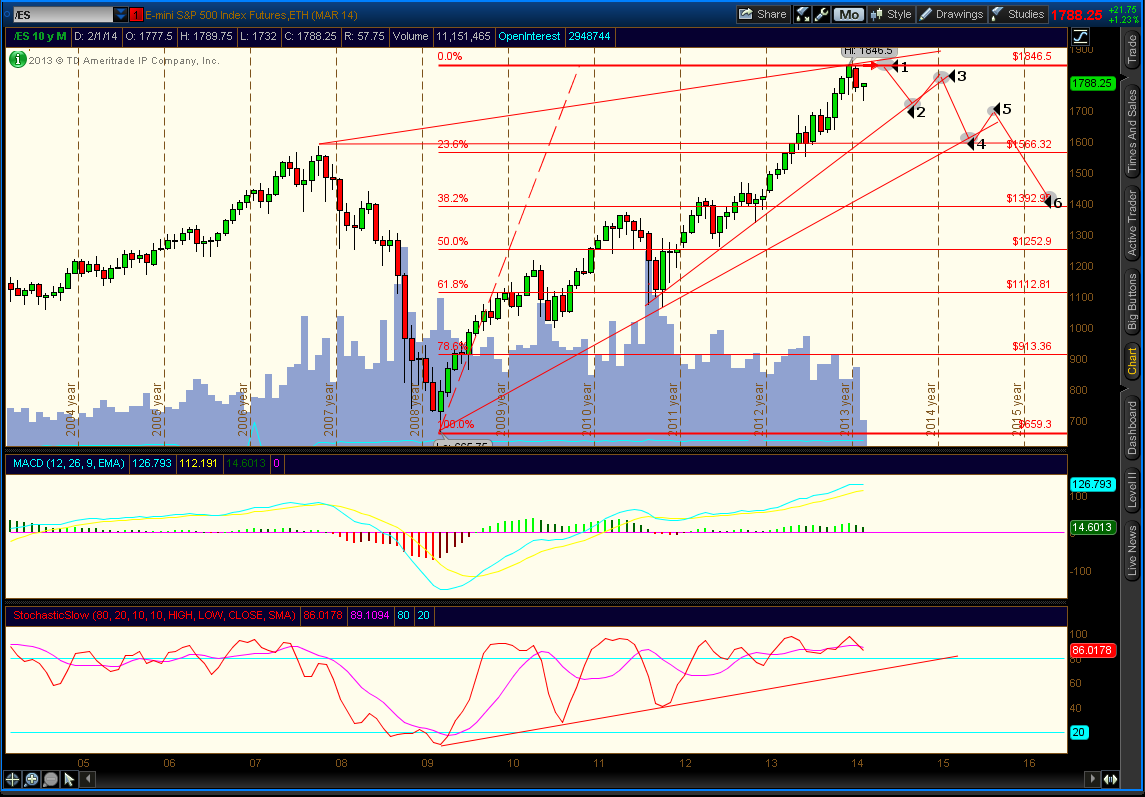
Task: Open the Times And Sales side tab
Action: 1132,131
